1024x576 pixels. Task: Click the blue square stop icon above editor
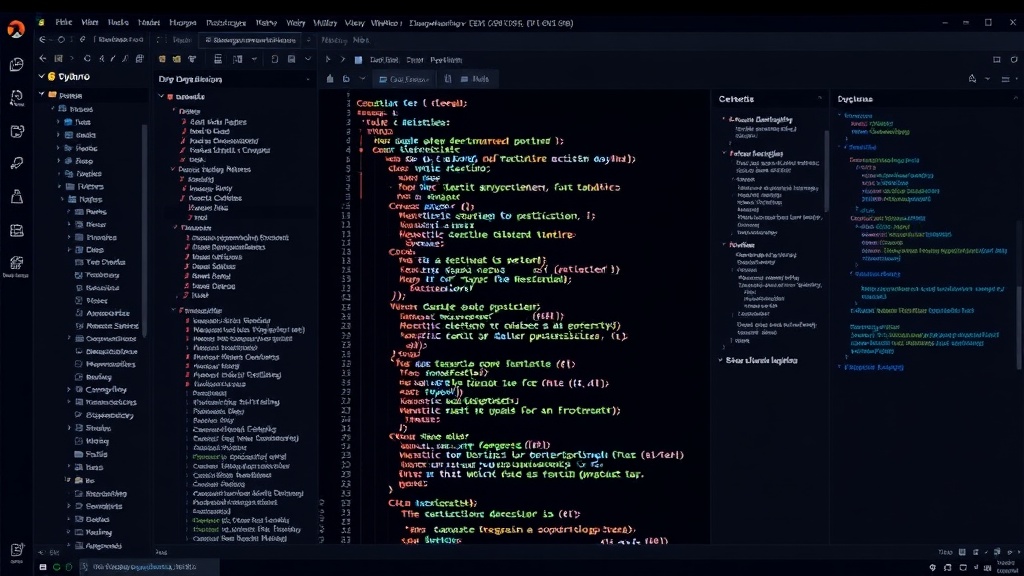tap(358, 59)
